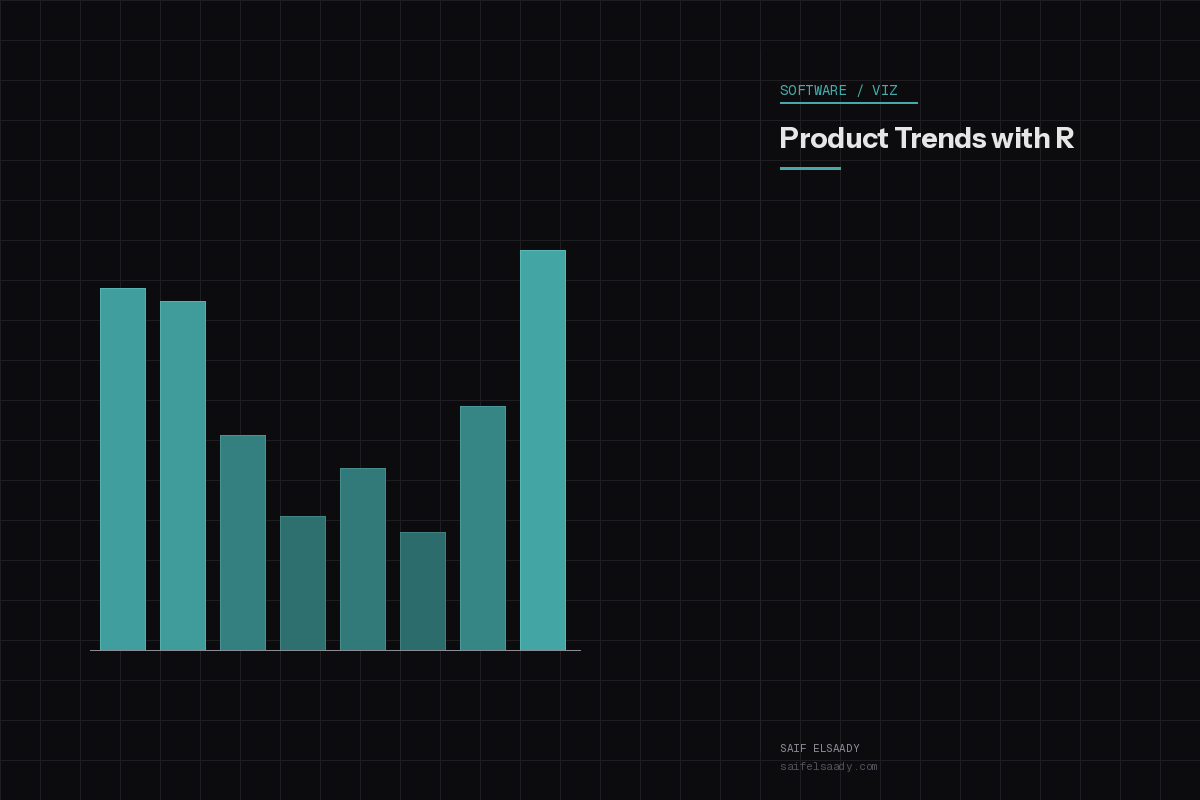The height and width of the screenshot is (800, 1200).
Task: Toggle the VIZ category label
Action: (x=886, y=90)
